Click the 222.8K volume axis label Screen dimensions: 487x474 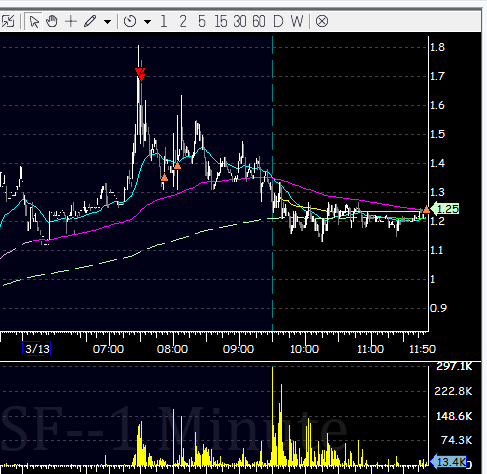(x=453, y=391)
